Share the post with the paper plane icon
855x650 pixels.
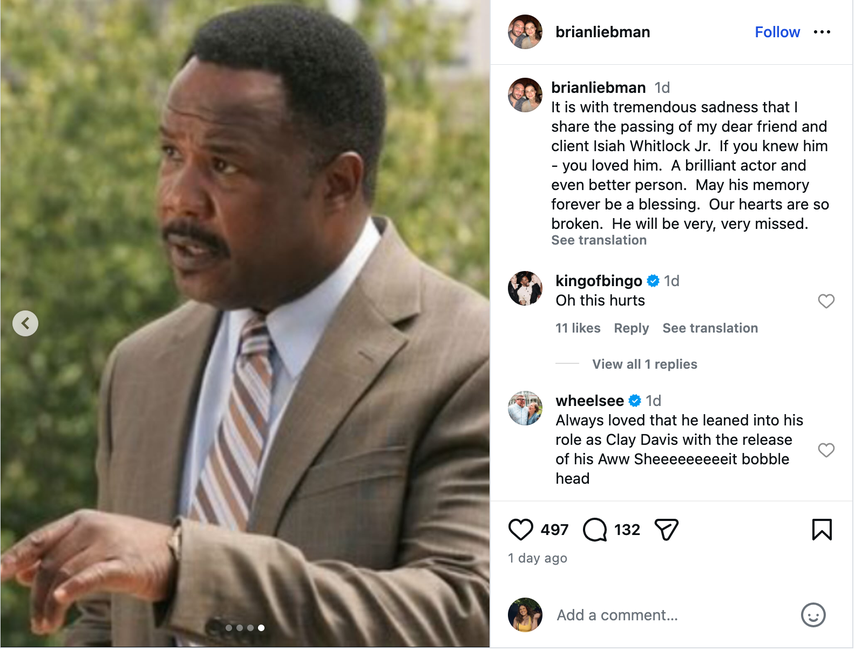666,529
